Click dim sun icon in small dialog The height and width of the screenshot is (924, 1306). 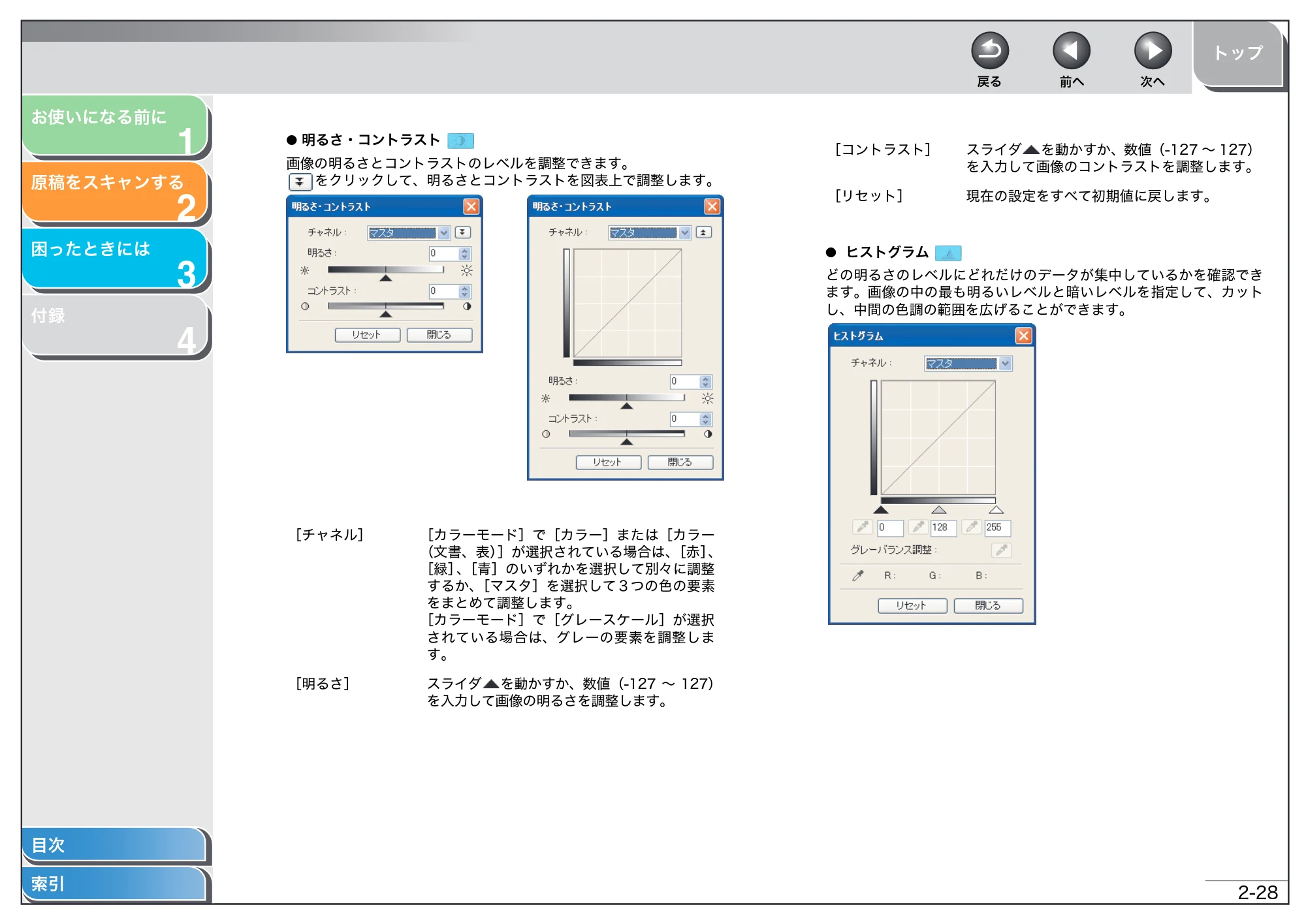305,270
